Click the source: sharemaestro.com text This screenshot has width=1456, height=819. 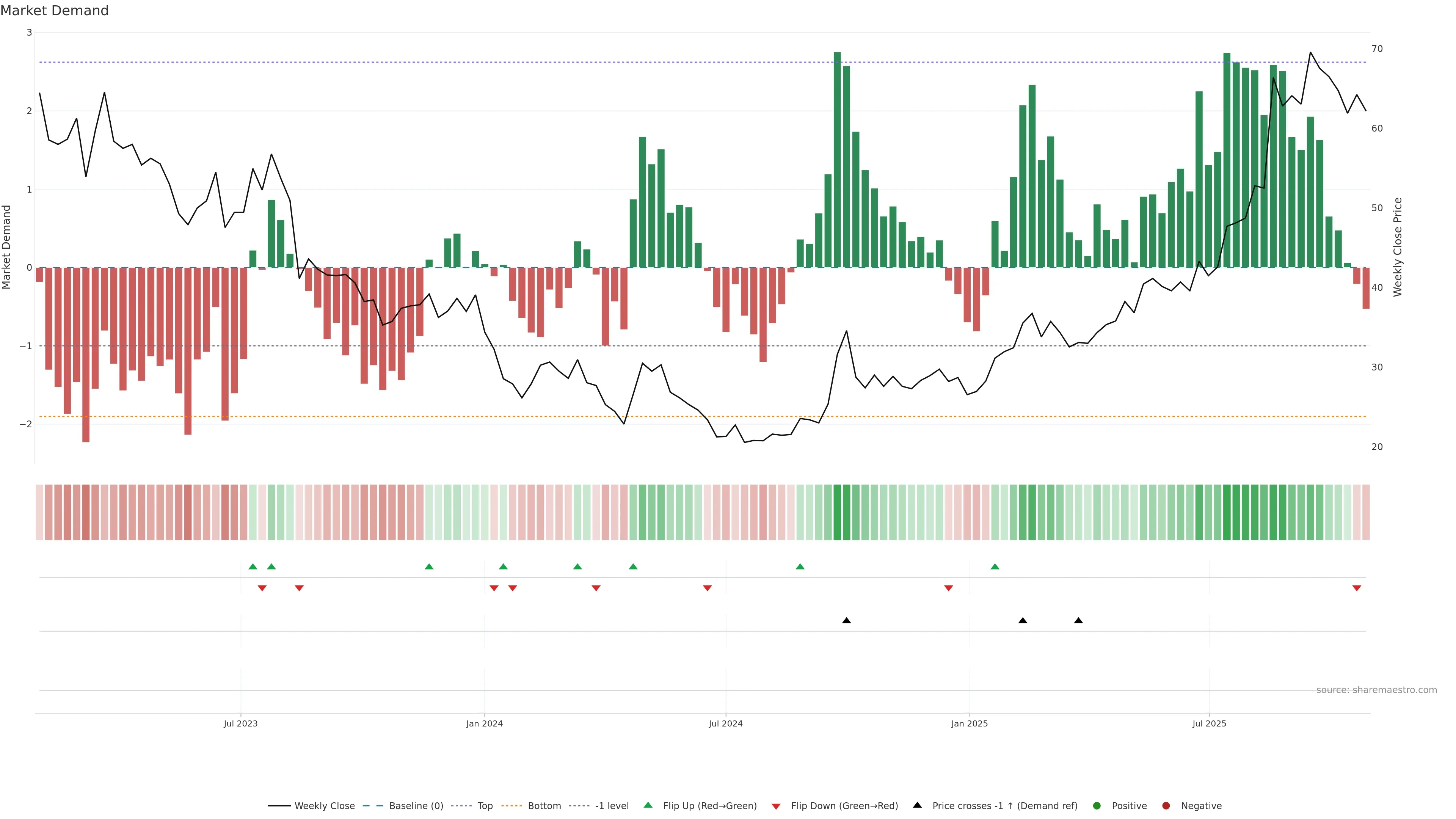click(x=1376, y=690)
